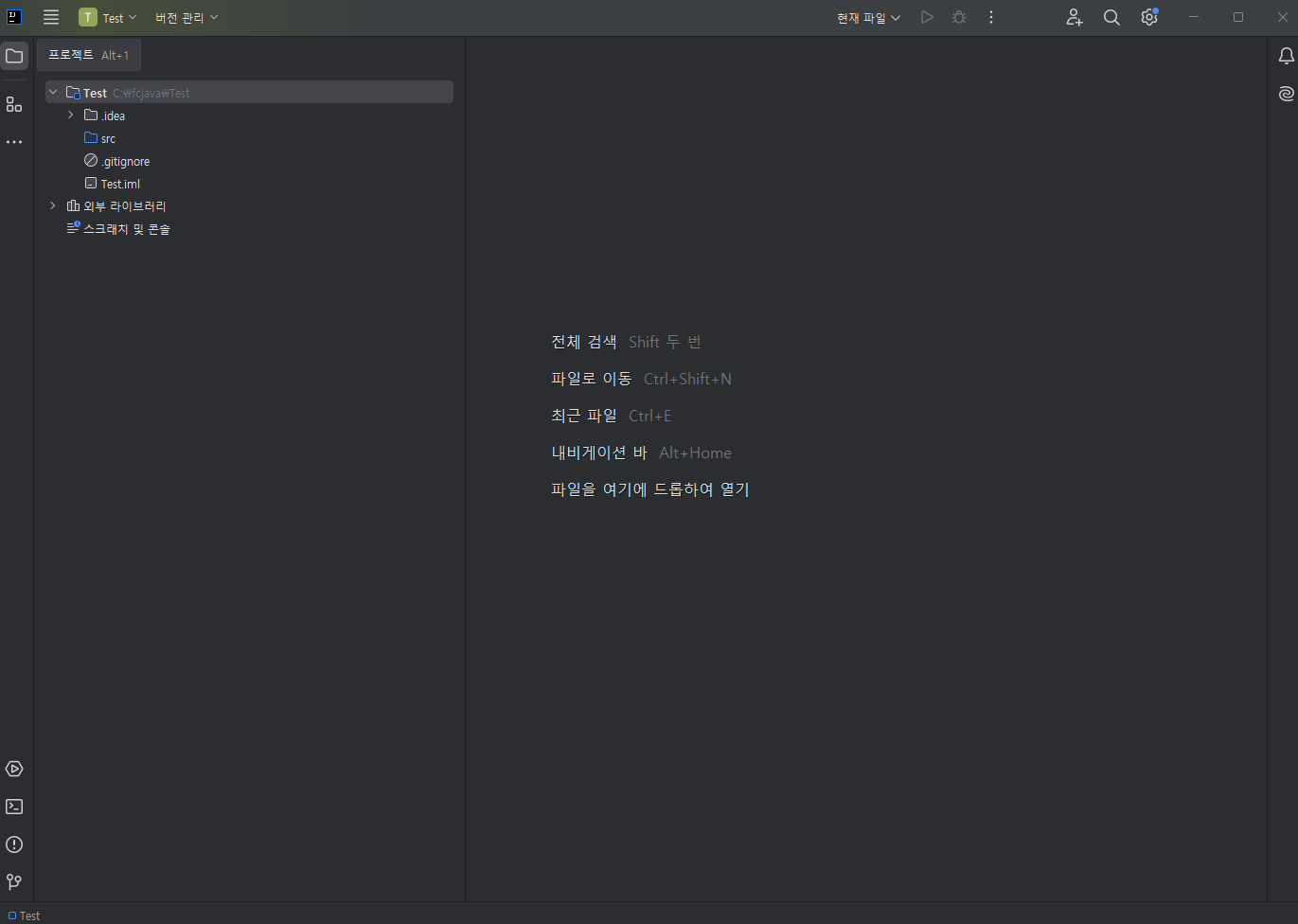
Task: Open the Git tool window icon
Action: coord(14,881)
